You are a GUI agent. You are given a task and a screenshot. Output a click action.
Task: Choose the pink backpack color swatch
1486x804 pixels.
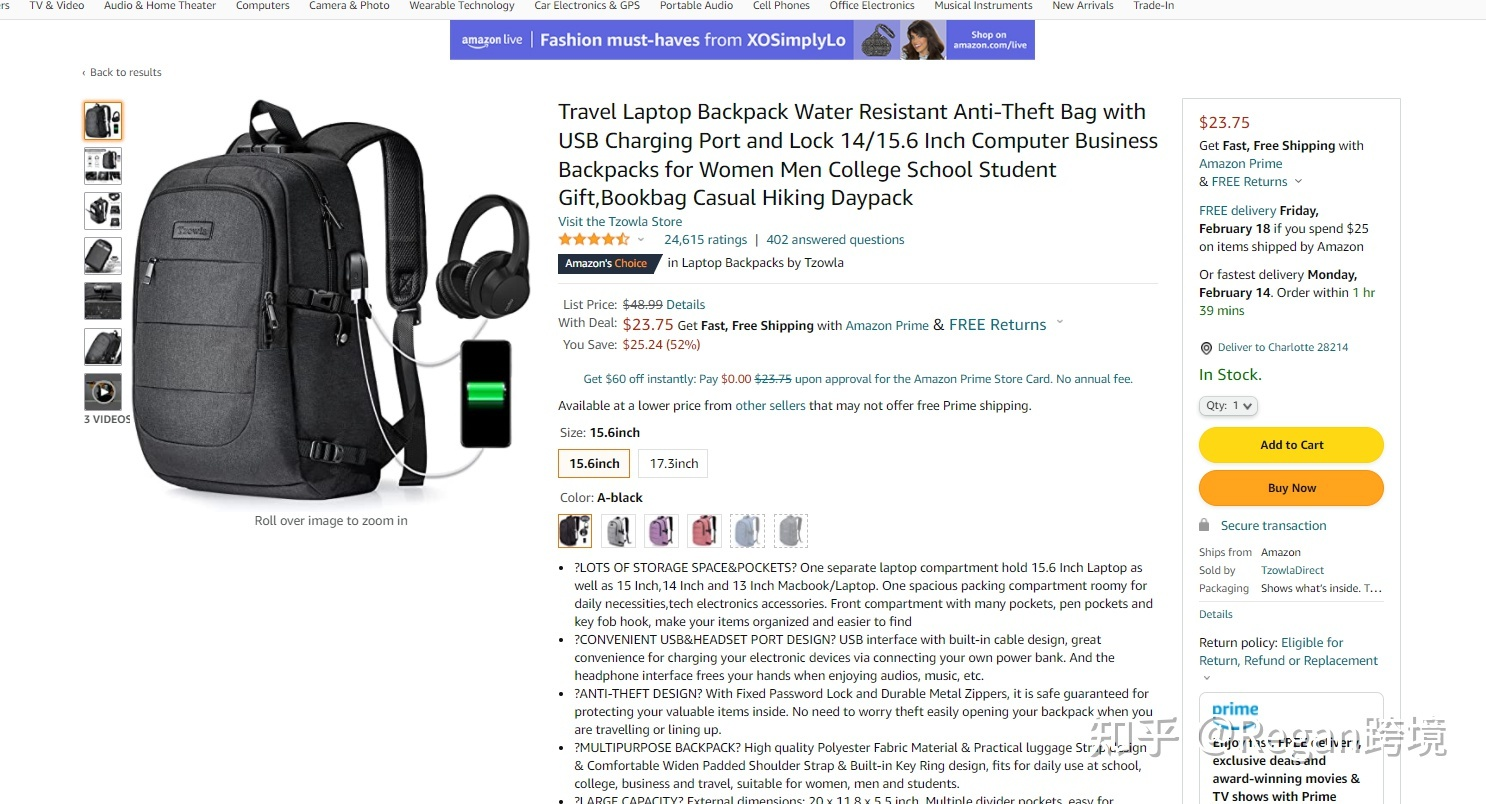point(704,531)
